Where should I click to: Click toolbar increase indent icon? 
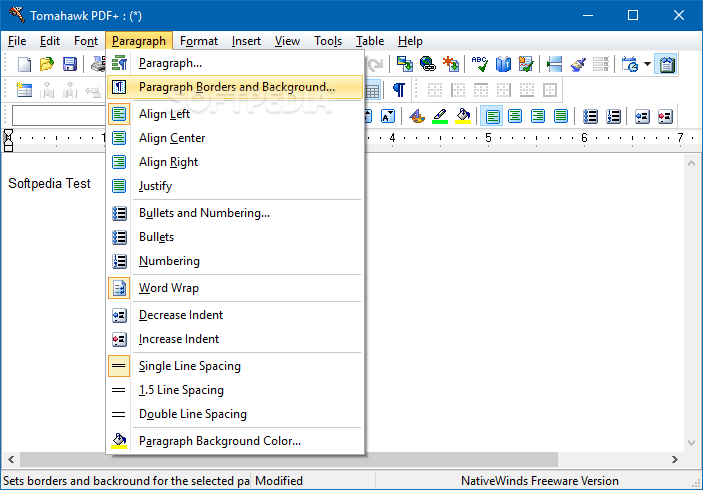point(665,117)
